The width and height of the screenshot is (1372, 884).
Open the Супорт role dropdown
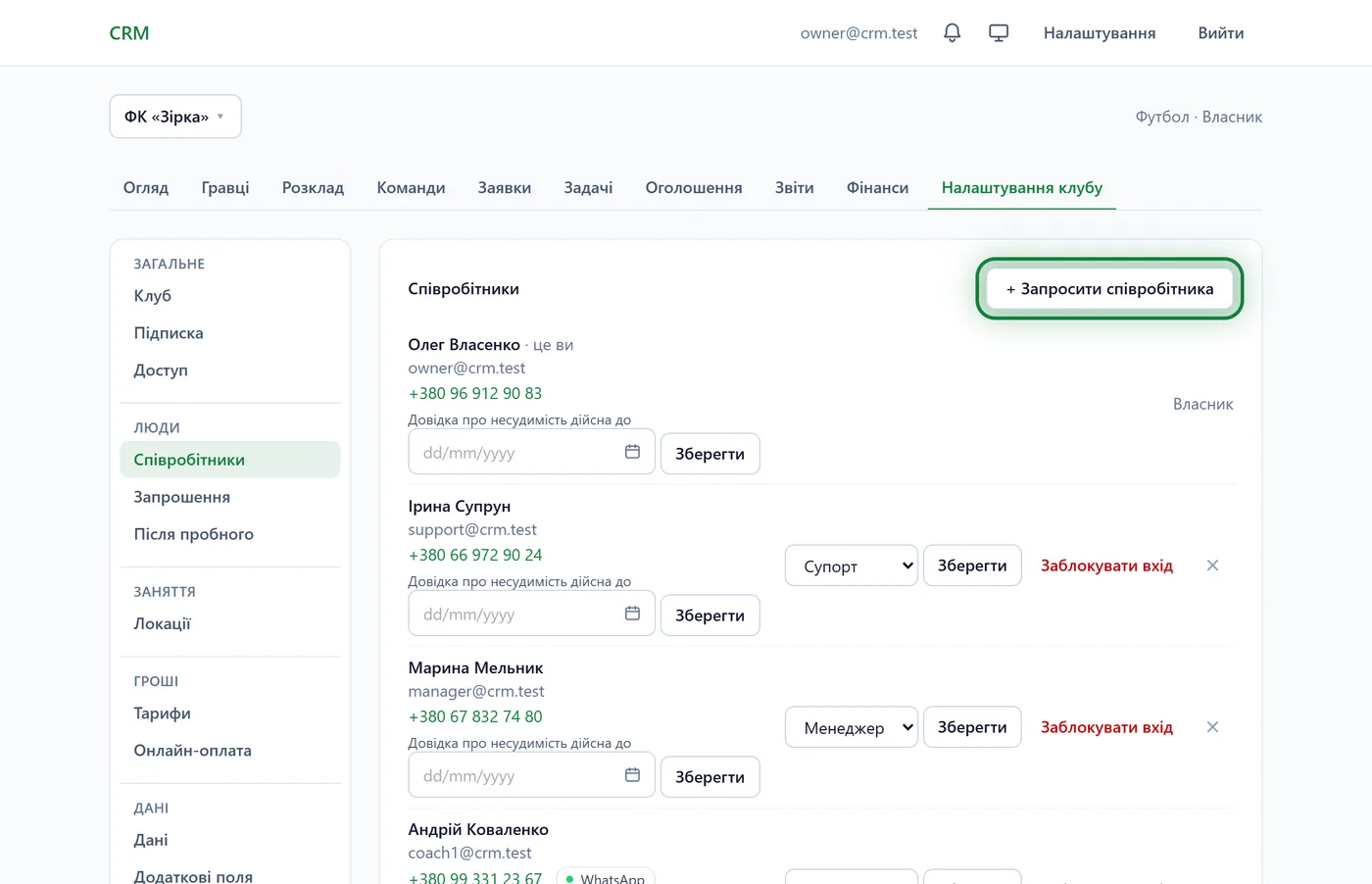(x=852, y=565)
